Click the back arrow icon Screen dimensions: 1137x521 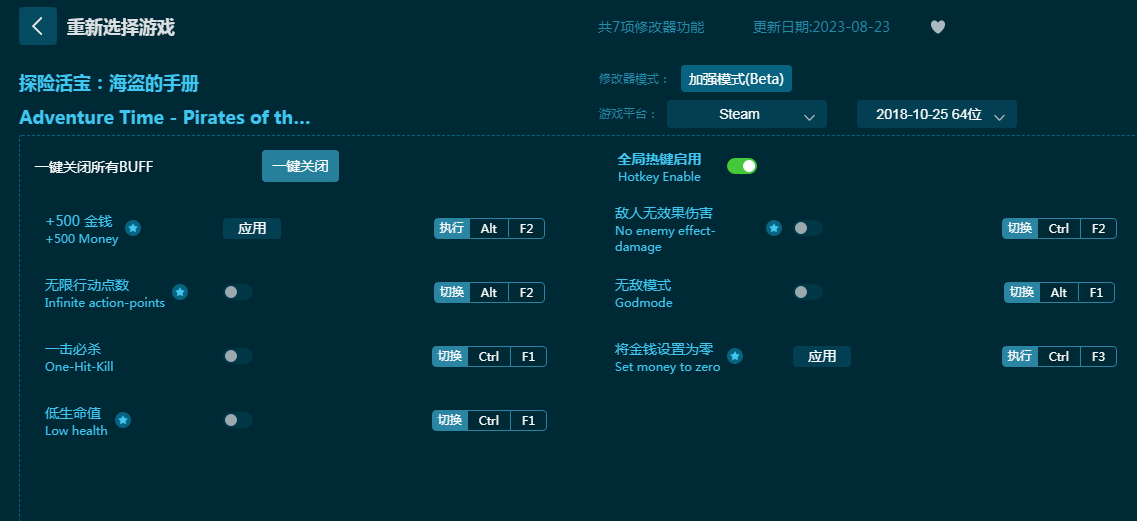[38, 26]
